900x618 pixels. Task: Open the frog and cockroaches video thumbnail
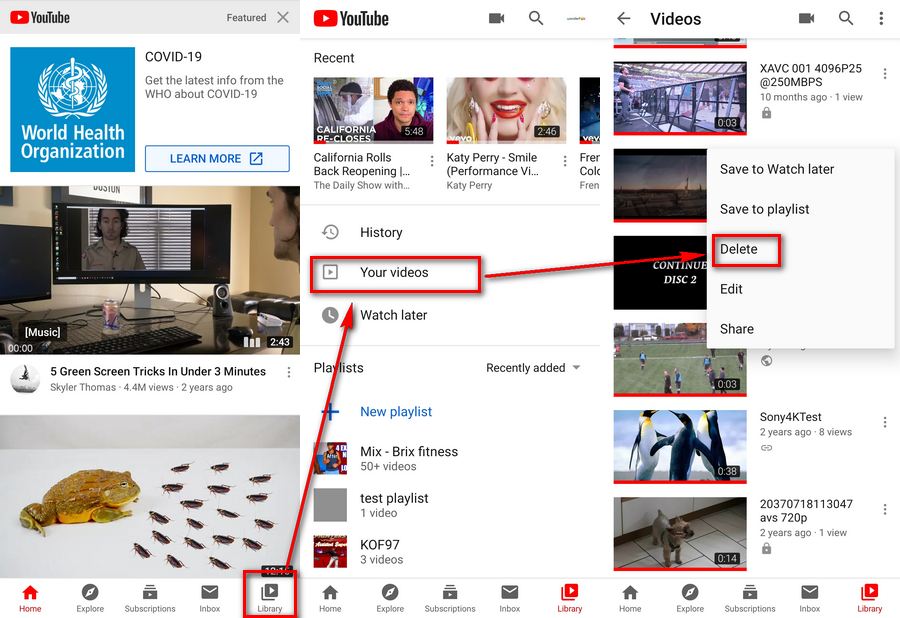[x=150, y=496]
